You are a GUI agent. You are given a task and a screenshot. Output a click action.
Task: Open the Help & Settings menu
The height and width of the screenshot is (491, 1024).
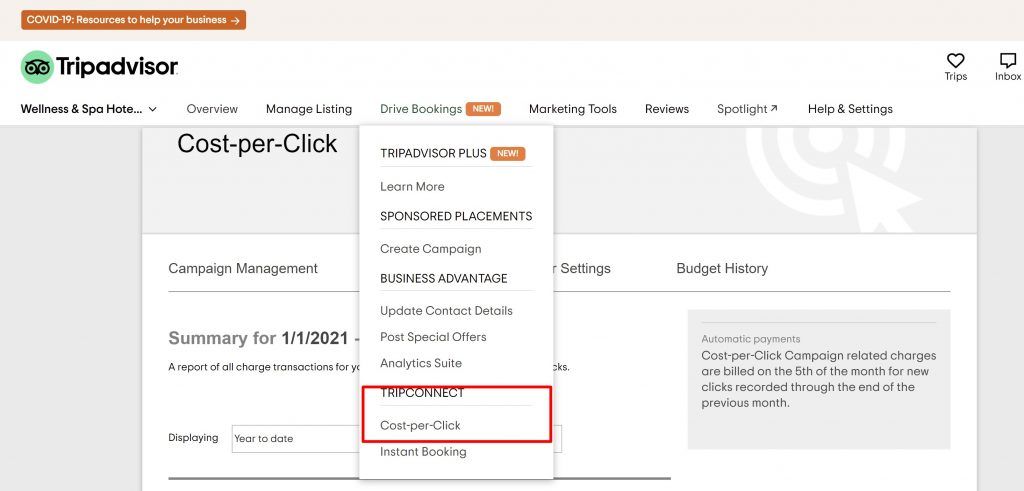point(850,109)
